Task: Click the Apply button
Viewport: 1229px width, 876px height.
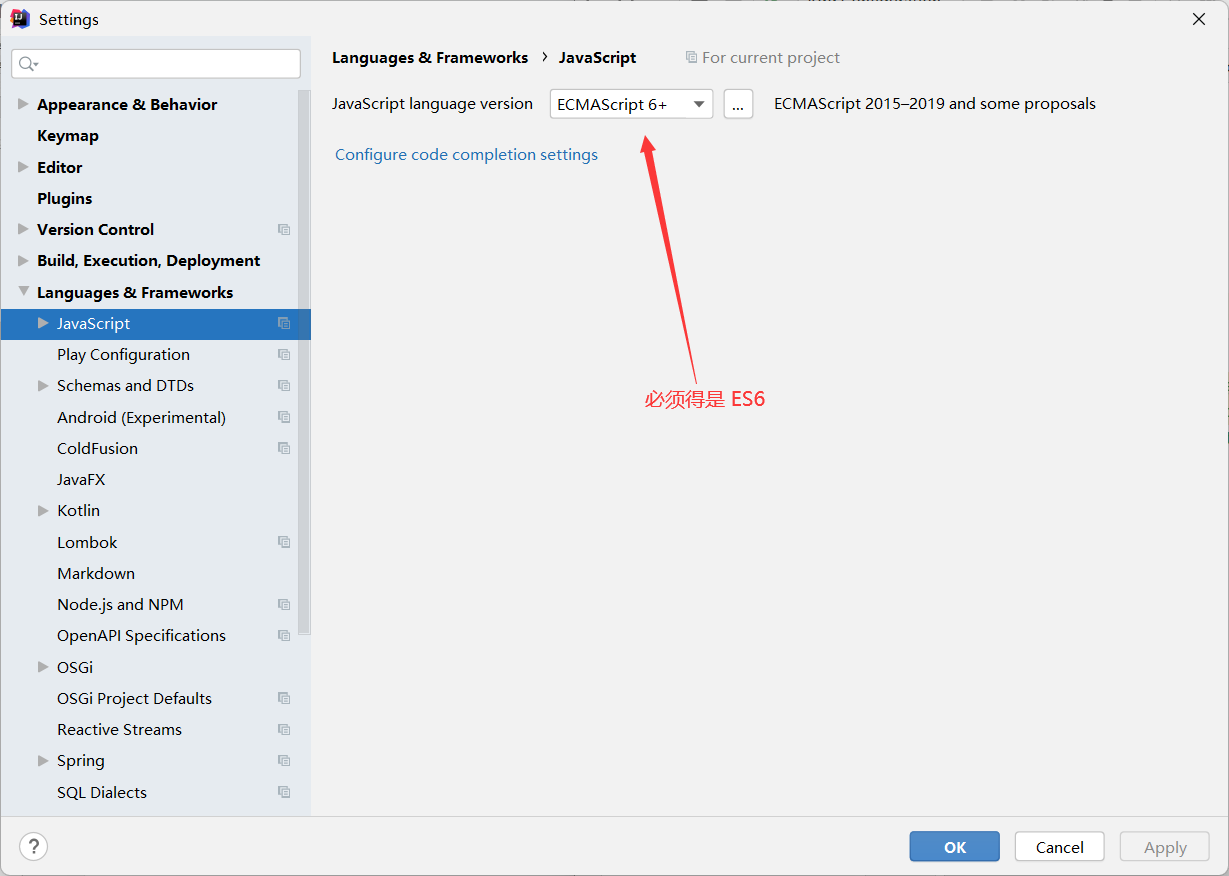Action: pos(1165,847)
